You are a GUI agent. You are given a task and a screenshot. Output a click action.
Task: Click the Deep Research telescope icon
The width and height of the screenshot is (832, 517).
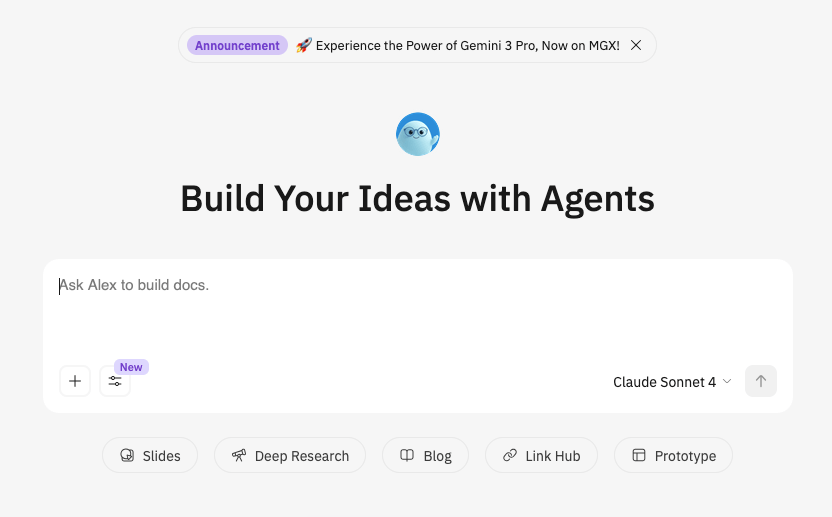(x=239, y=456)
